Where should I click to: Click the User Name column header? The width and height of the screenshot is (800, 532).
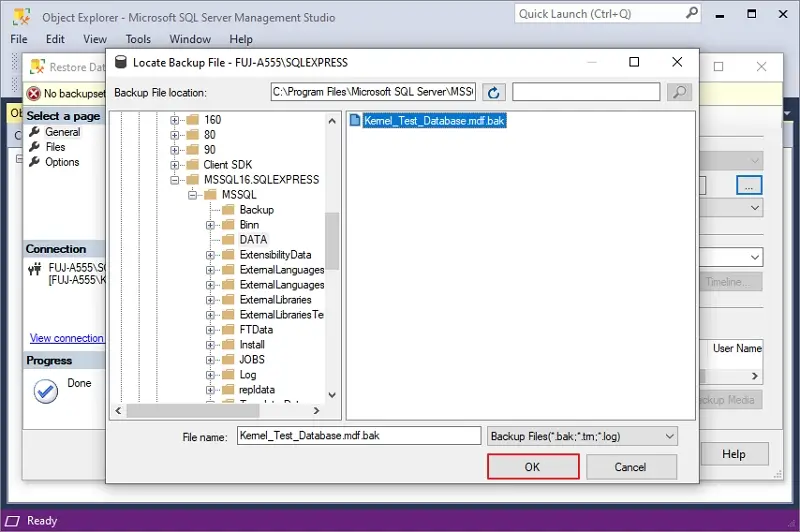pyautogui.click(x=737, y=348)
